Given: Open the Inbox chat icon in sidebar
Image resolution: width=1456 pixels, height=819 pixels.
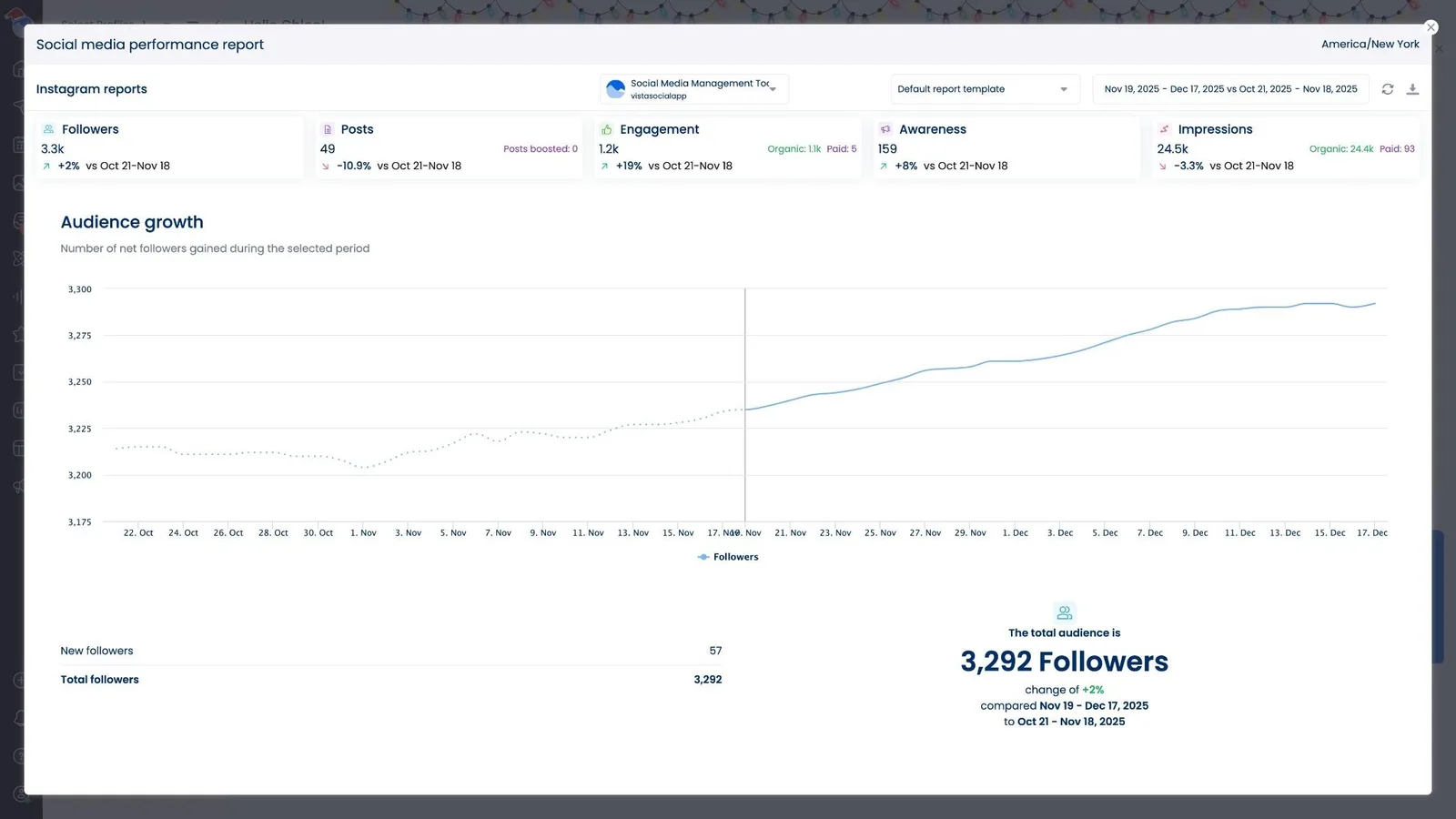Looking at the screenshot, I should point(19,220).
